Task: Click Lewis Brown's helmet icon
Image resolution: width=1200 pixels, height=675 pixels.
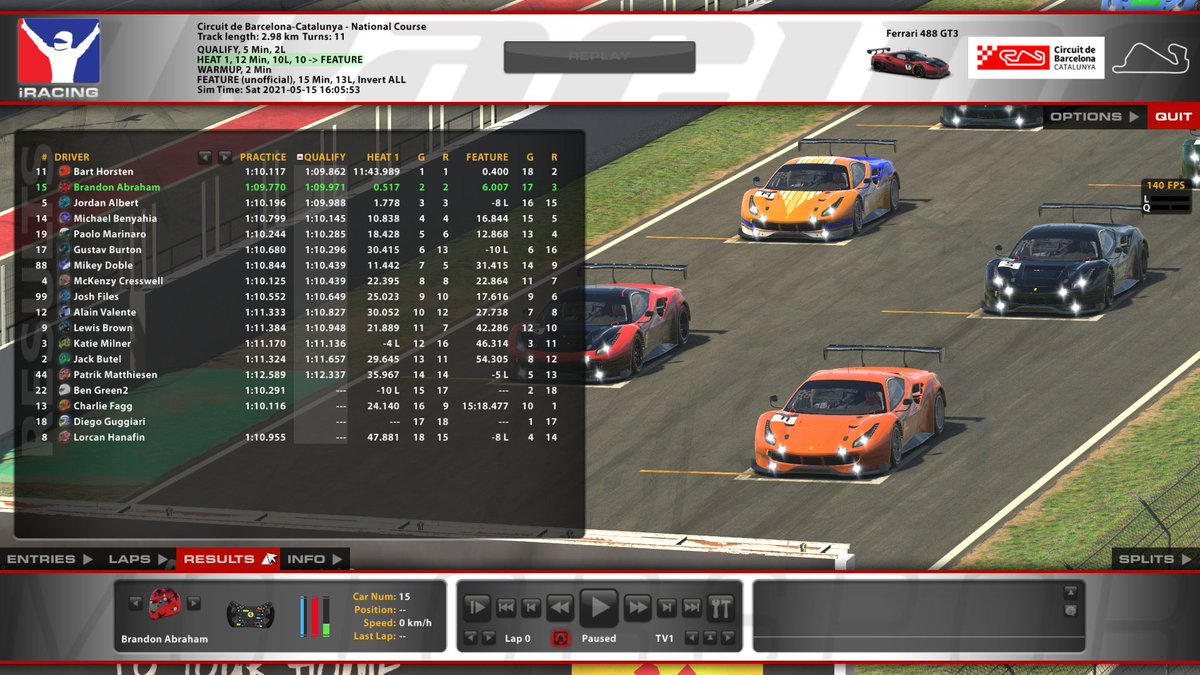Action: (x=65, y=328)
